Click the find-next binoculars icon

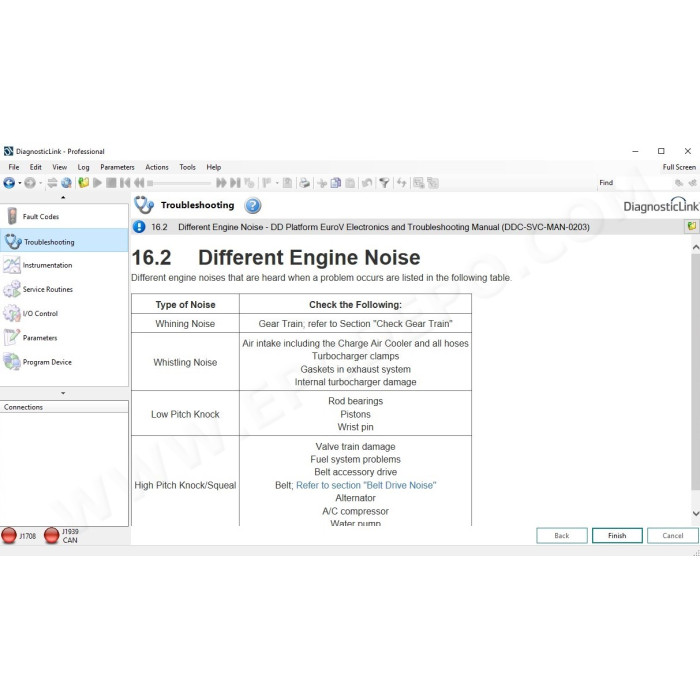(x=679, y=183)
